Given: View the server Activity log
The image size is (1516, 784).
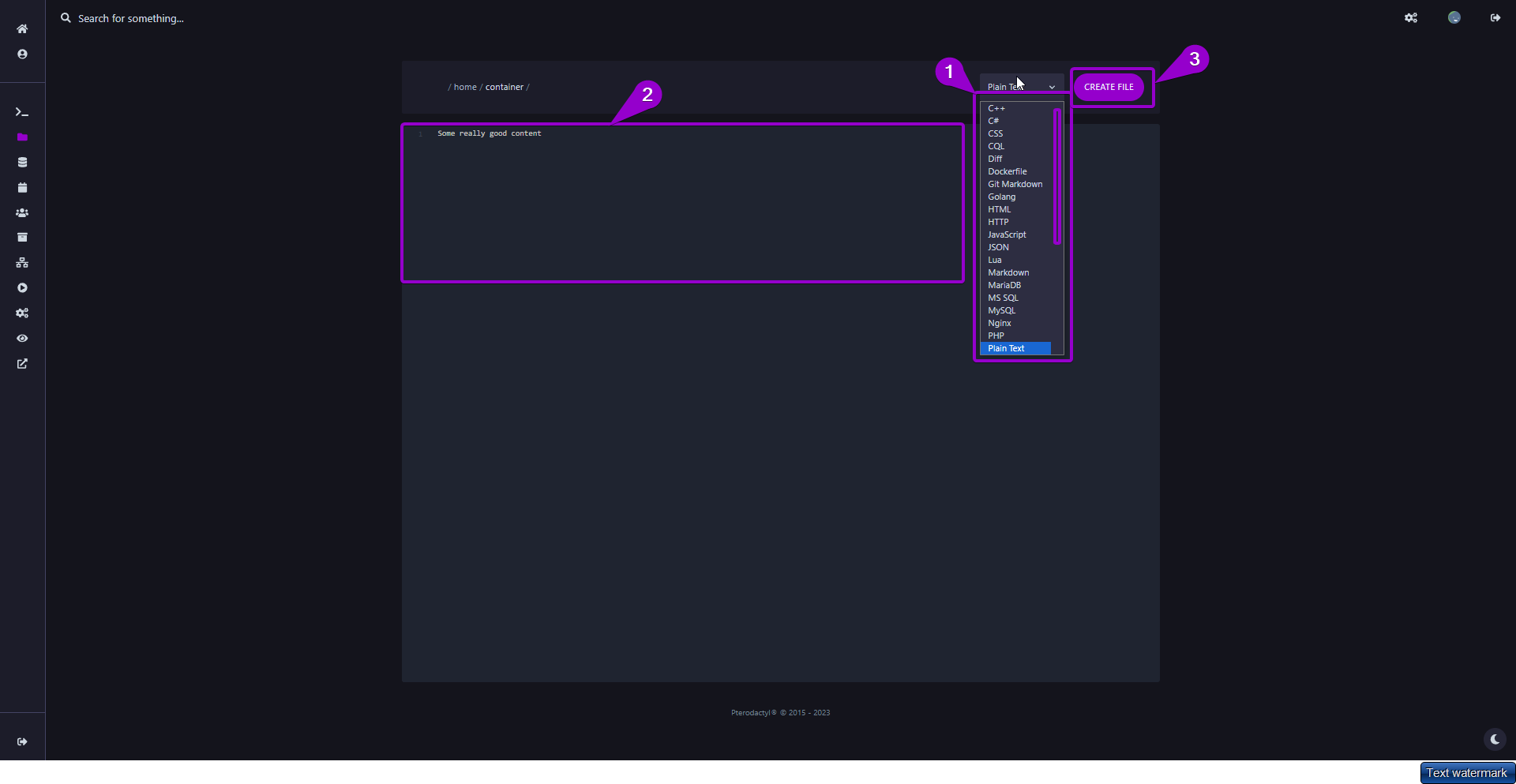Looking at the screenshot, I should [x=22, y=339].
